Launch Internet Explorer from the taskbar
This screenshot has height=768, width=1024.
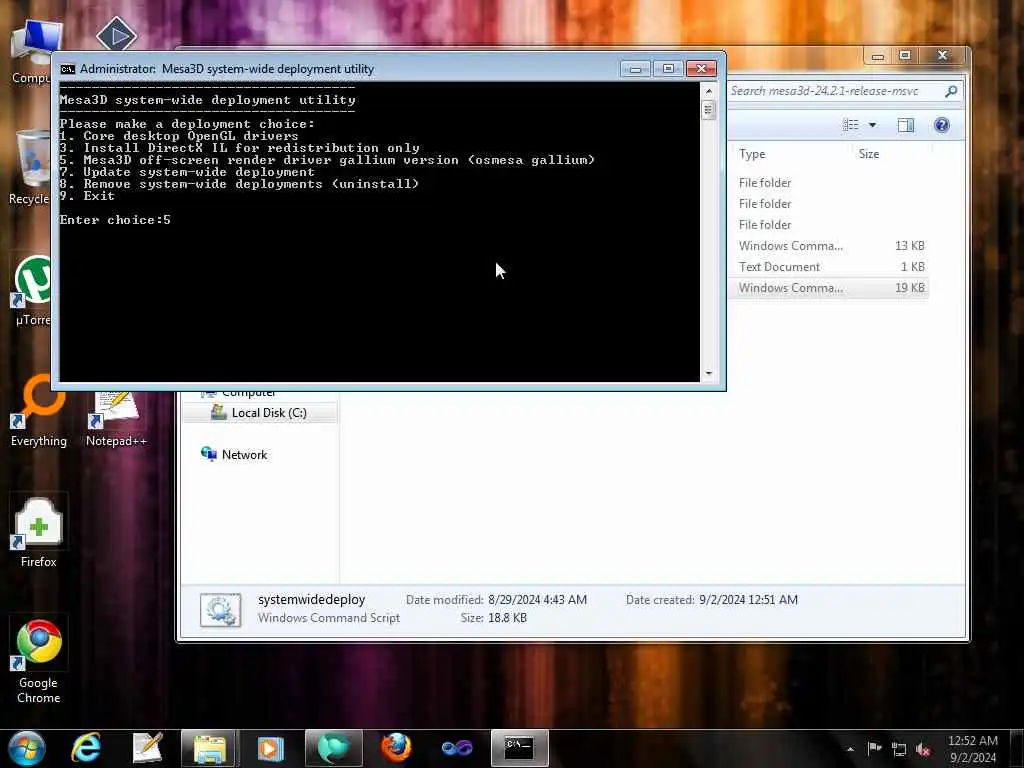[86, 748]
